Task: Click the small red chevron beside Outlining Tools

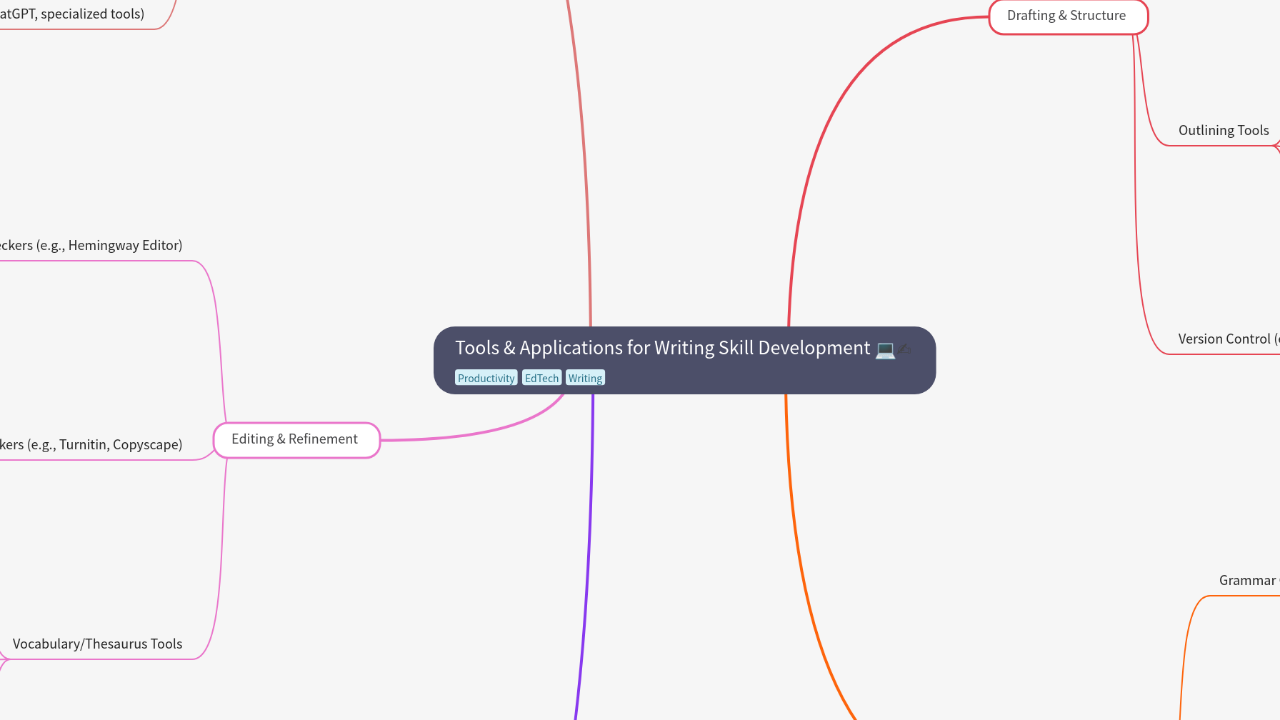Action: (x=1276, y=146)
